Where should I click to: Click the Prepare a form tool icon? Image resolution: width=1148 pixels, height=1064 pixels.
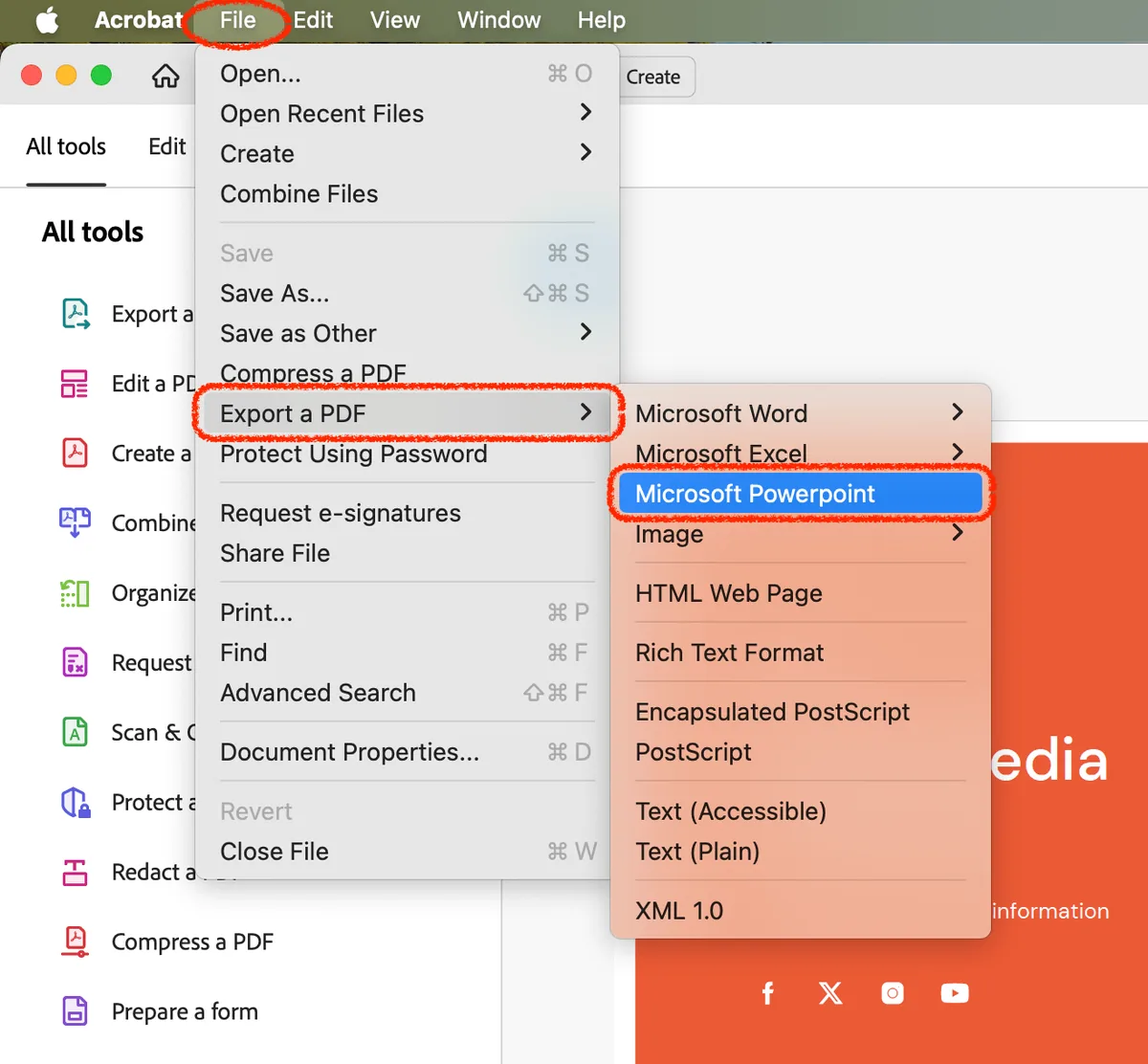[75, 1011]
